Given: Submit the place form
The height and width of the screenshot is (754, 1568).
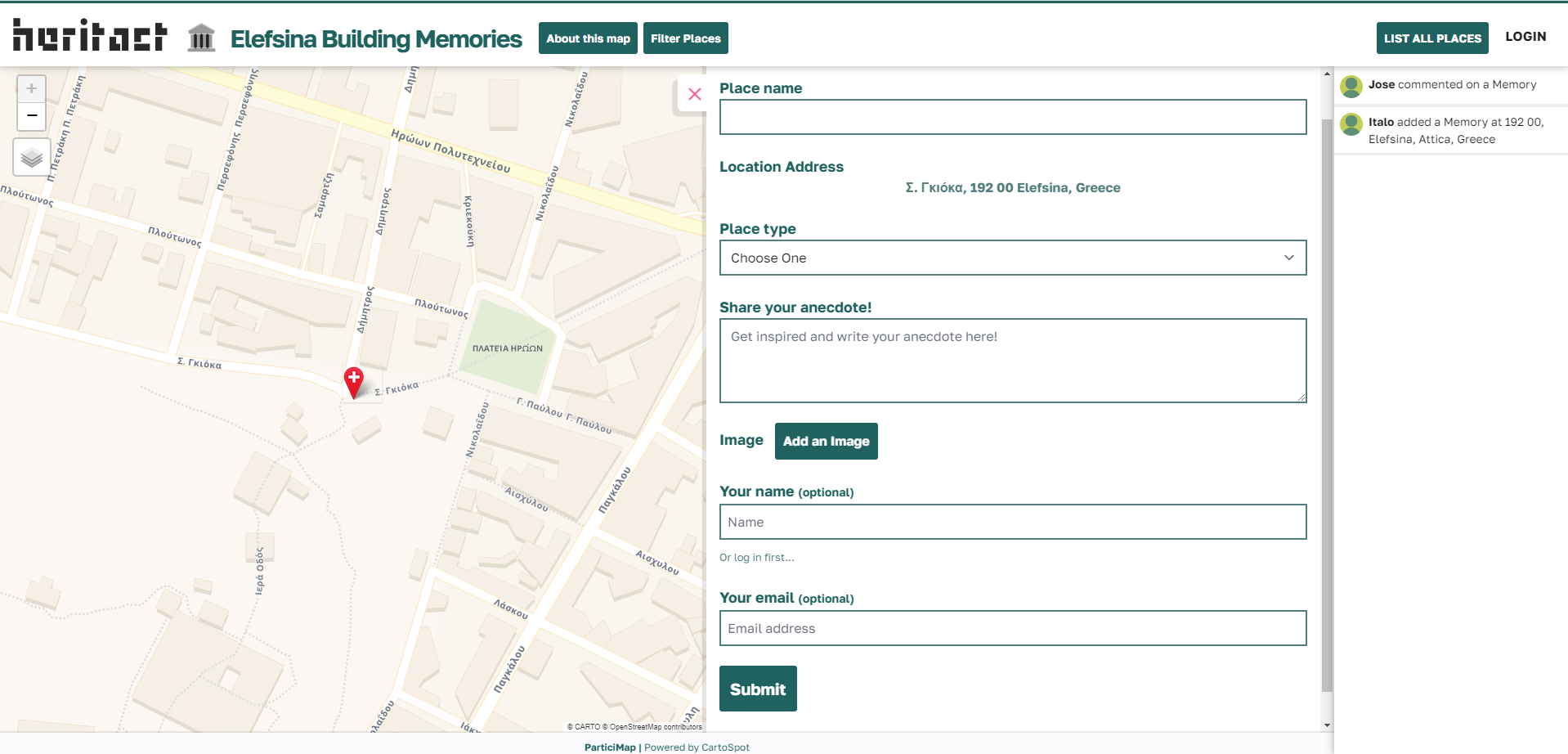Looking at the screenshot, I should (x=757, y=689).
